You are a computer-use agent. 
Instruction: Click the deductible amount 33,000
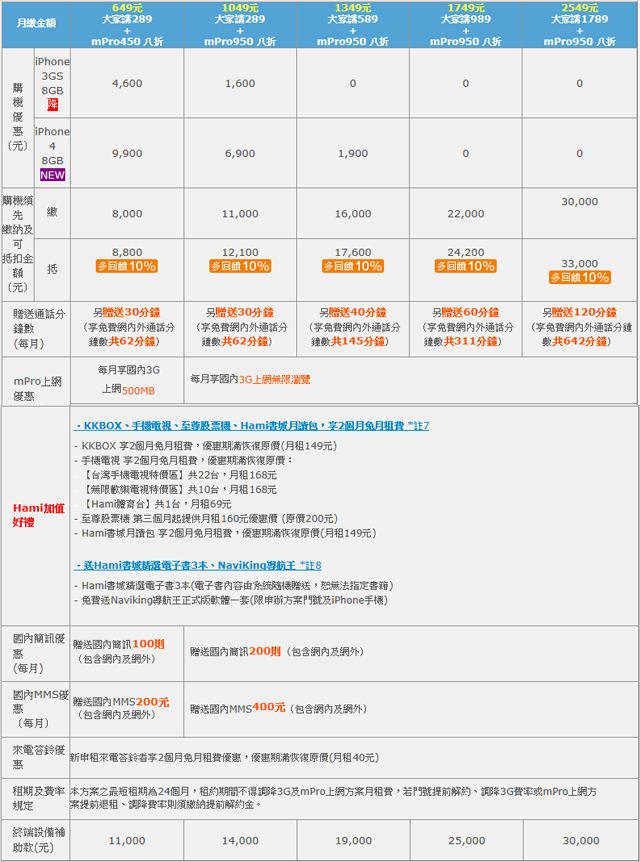coord(580,264)
